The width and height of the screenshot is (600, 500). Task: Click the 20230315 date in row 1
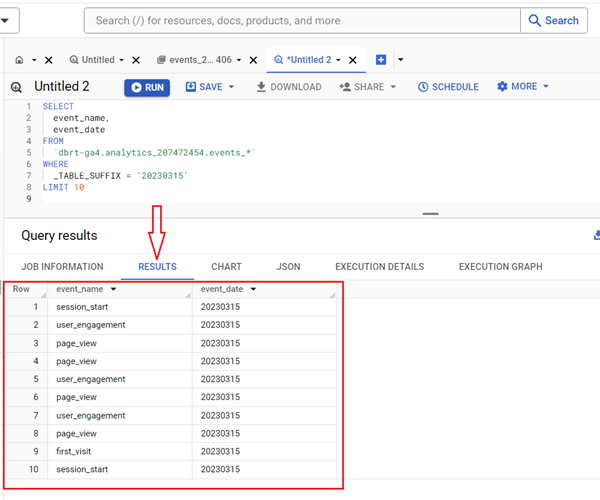pos(220,307)
